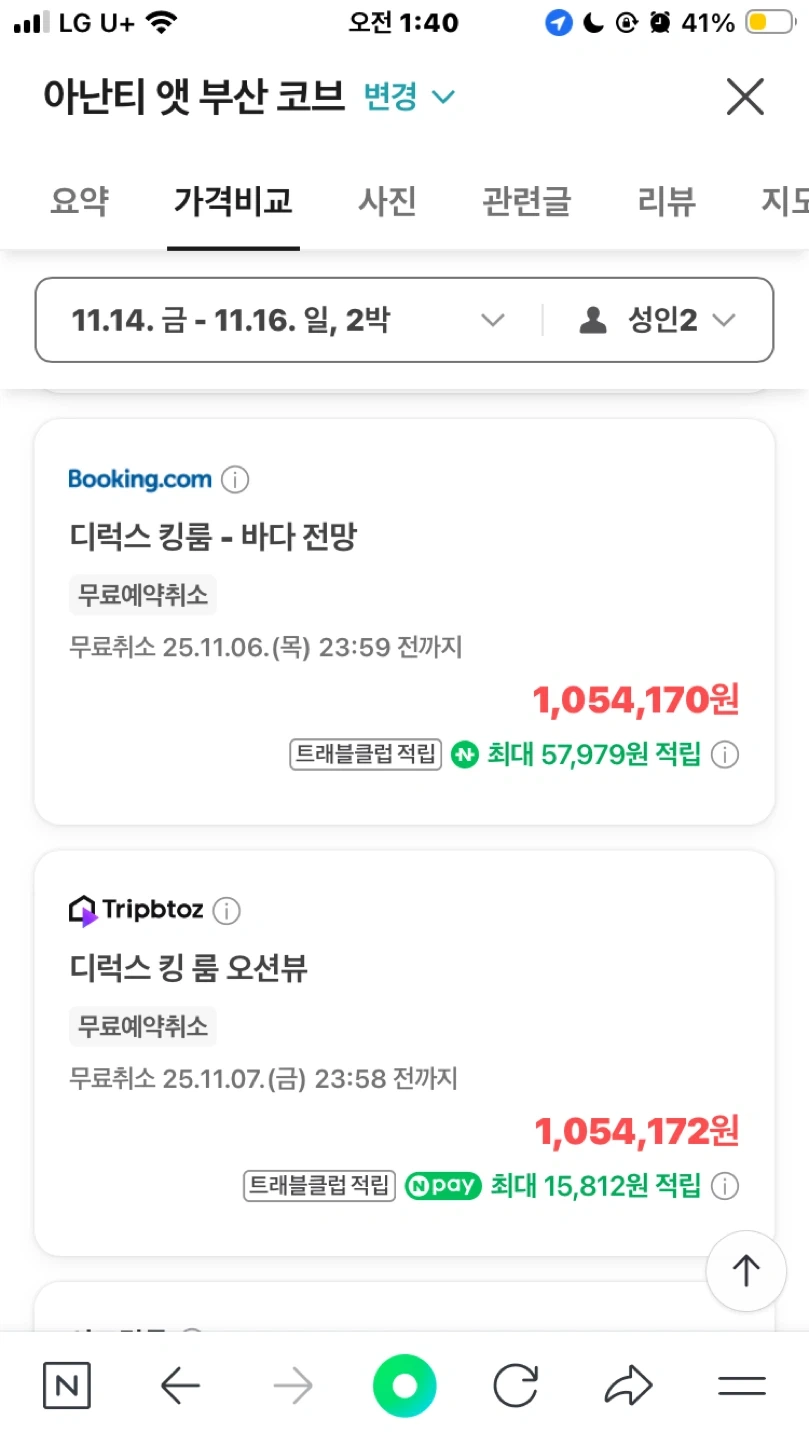This screenshot has width=809, height=1440.
Task: Open the hamburger menu in bottom bar
Action: pos(742,1386)
